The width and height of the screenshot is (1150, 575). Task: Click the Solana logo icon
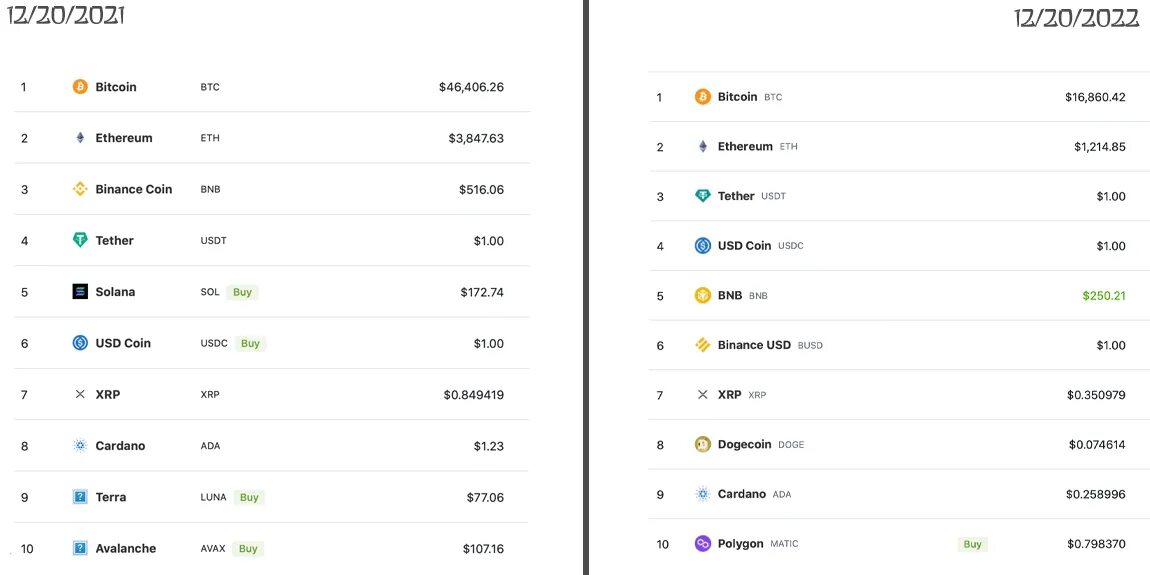(x=80, y=292)
